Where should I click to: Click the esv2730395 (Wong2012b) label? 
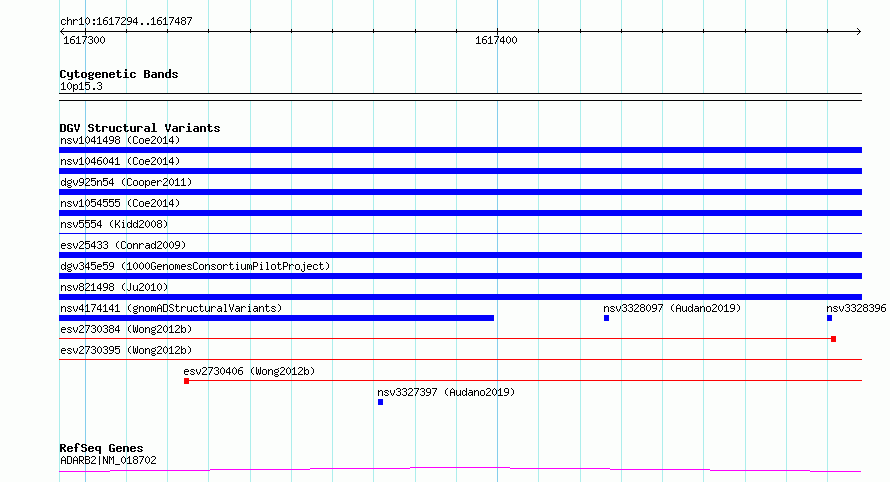coord(126,350)
